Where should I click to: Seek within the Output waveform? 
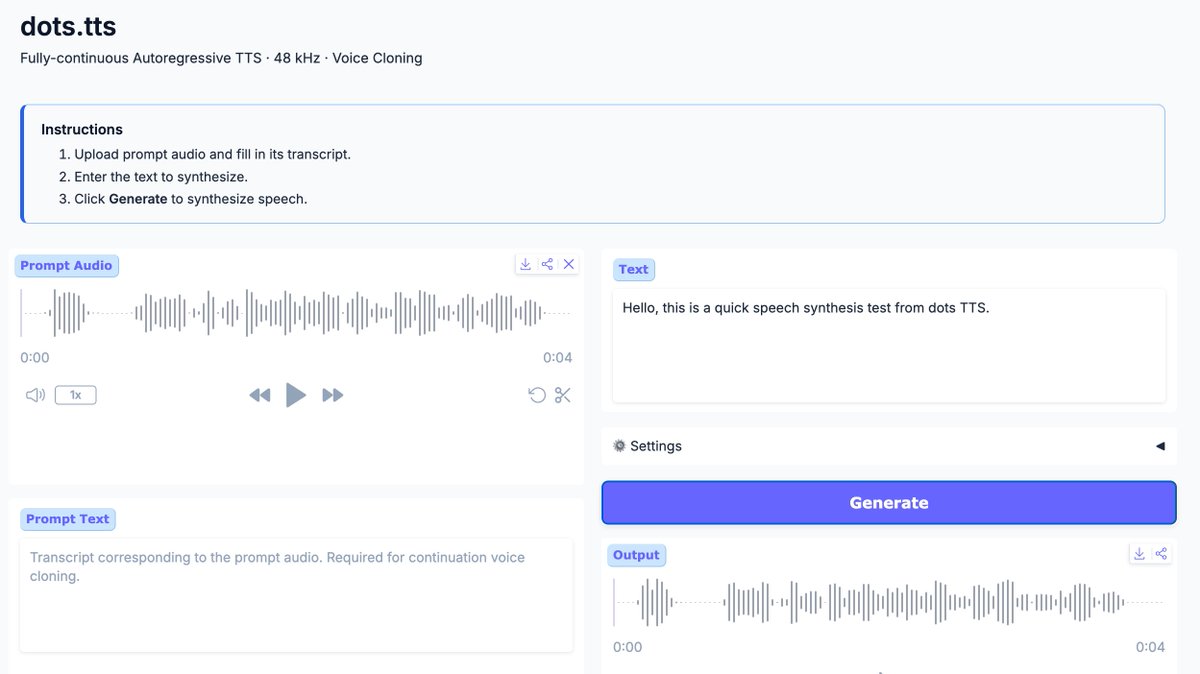(889, 602)
